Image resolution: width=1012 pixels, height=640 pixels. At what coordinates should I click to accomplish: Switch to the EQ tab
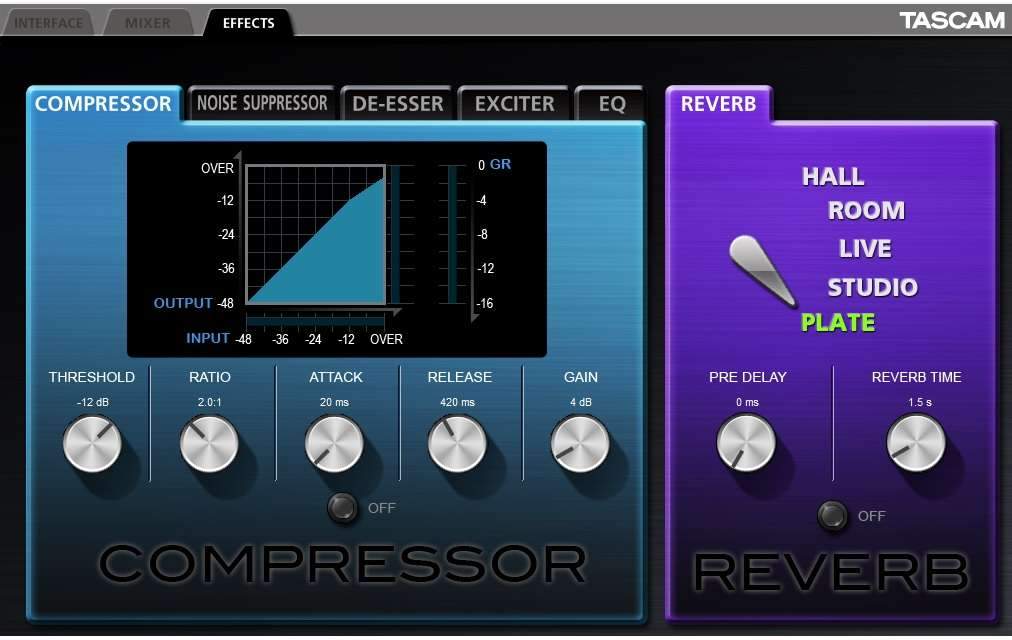[611, 103]
